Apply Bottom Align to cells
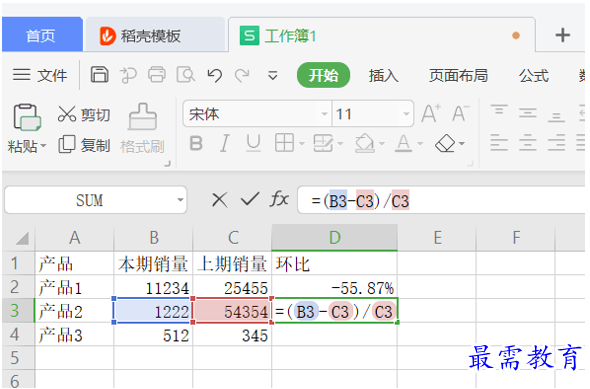Image resolution: width=590 pixels, height=389 pixels. (x=556, y=117)
